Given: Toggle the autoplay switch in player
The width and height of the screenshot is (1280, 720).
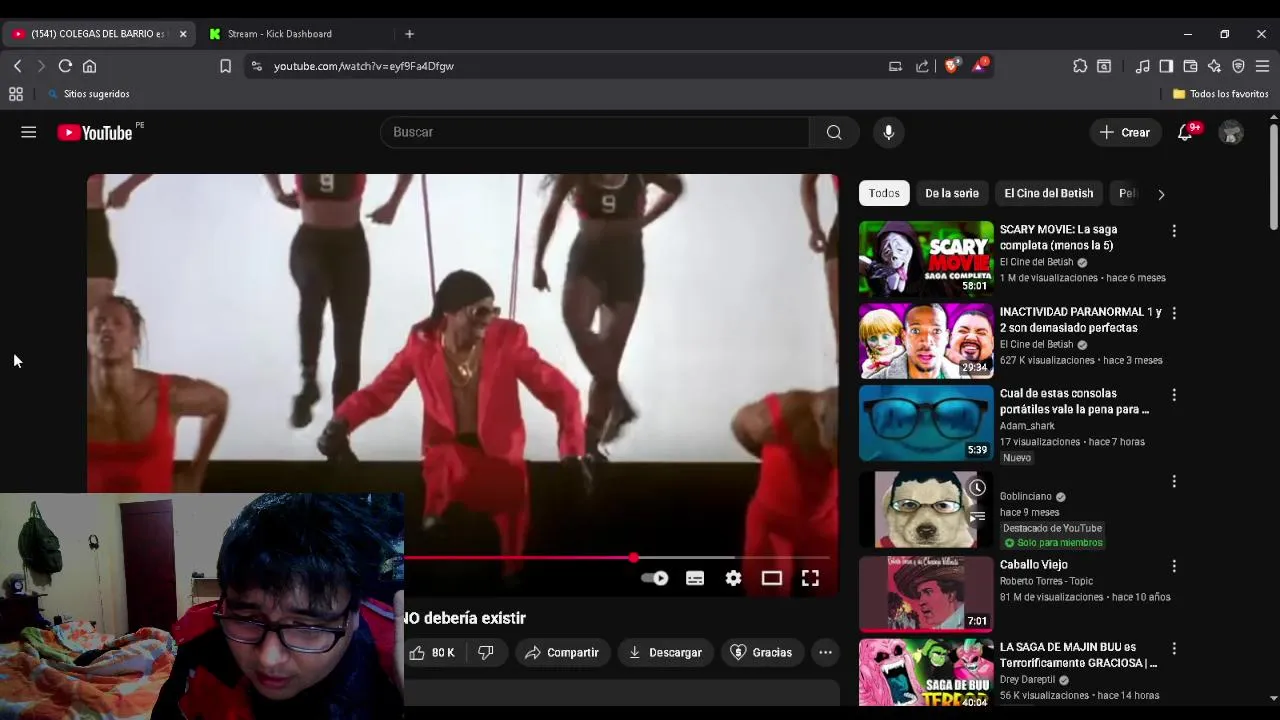Looking at the screenshot, I should 654,578.
